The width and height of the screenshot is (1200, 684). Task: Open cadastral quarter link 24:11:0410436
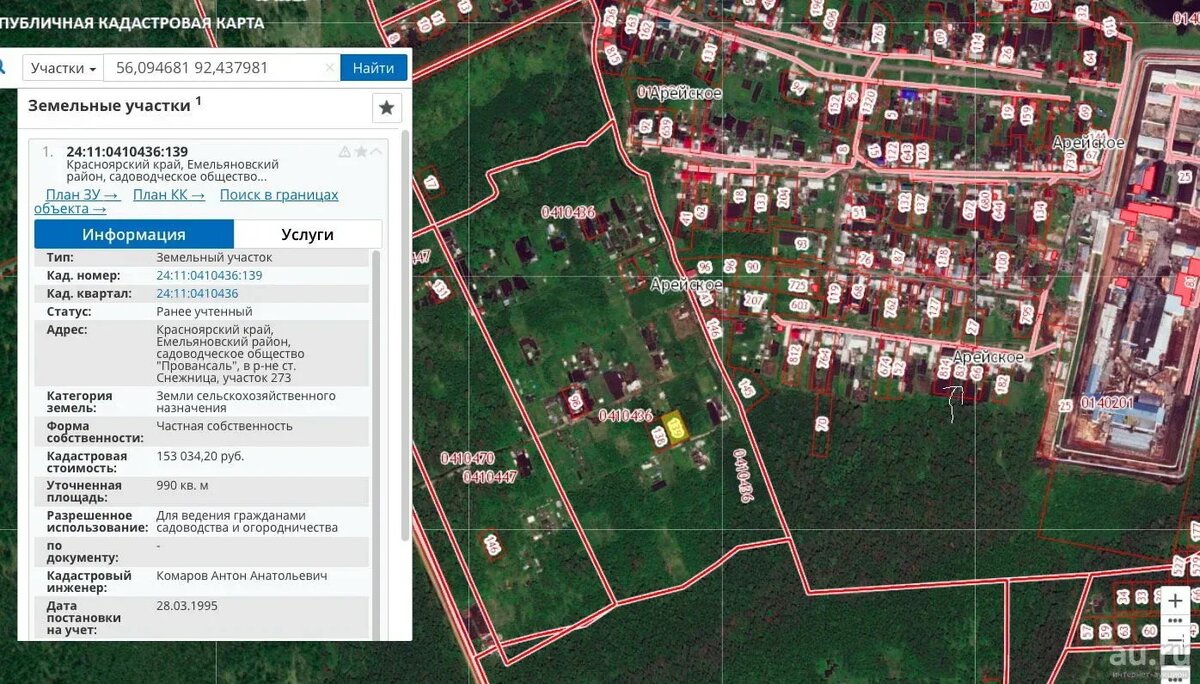coord(197,293)
